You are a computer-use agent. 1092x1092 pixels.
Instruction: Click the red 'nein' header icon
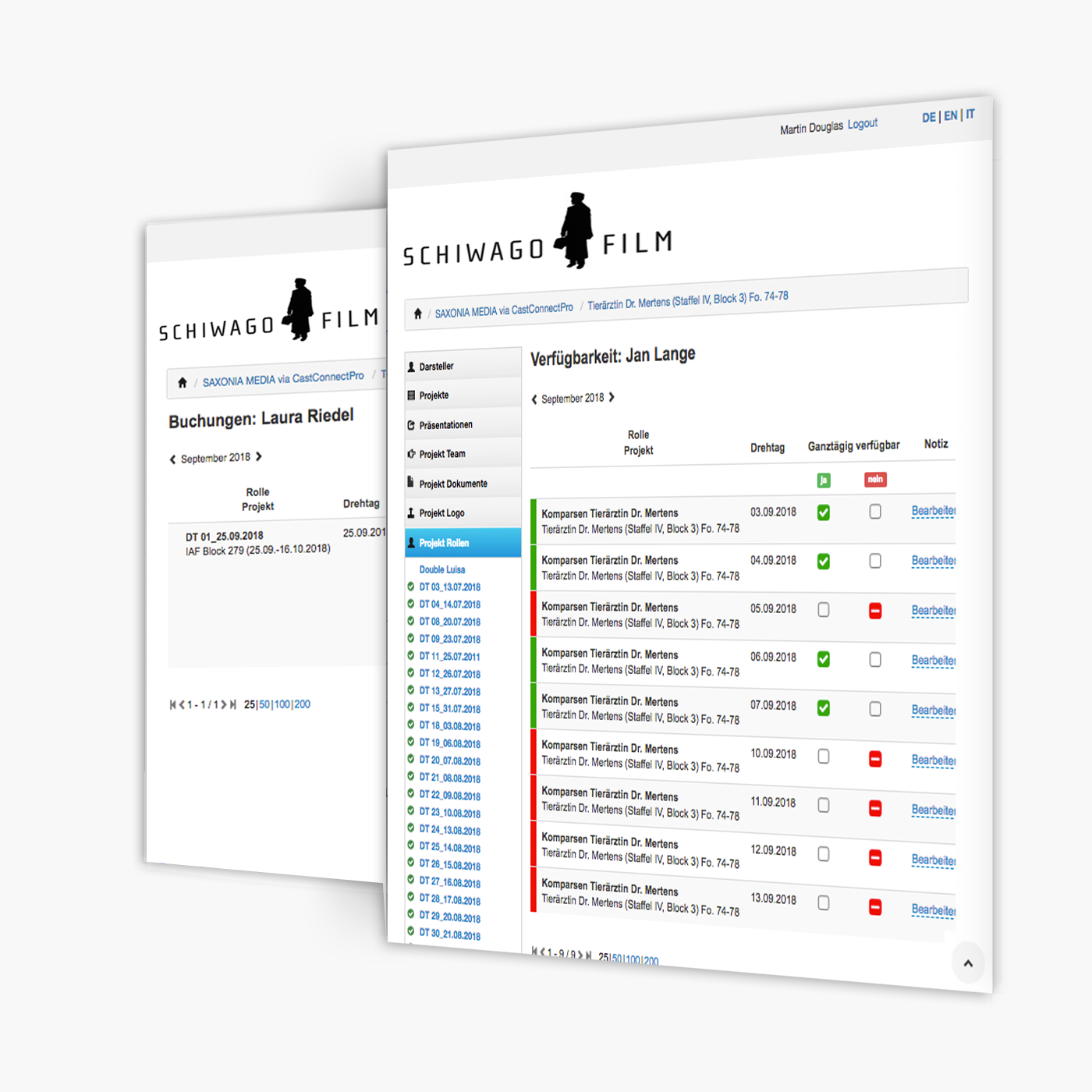point(875,480)
